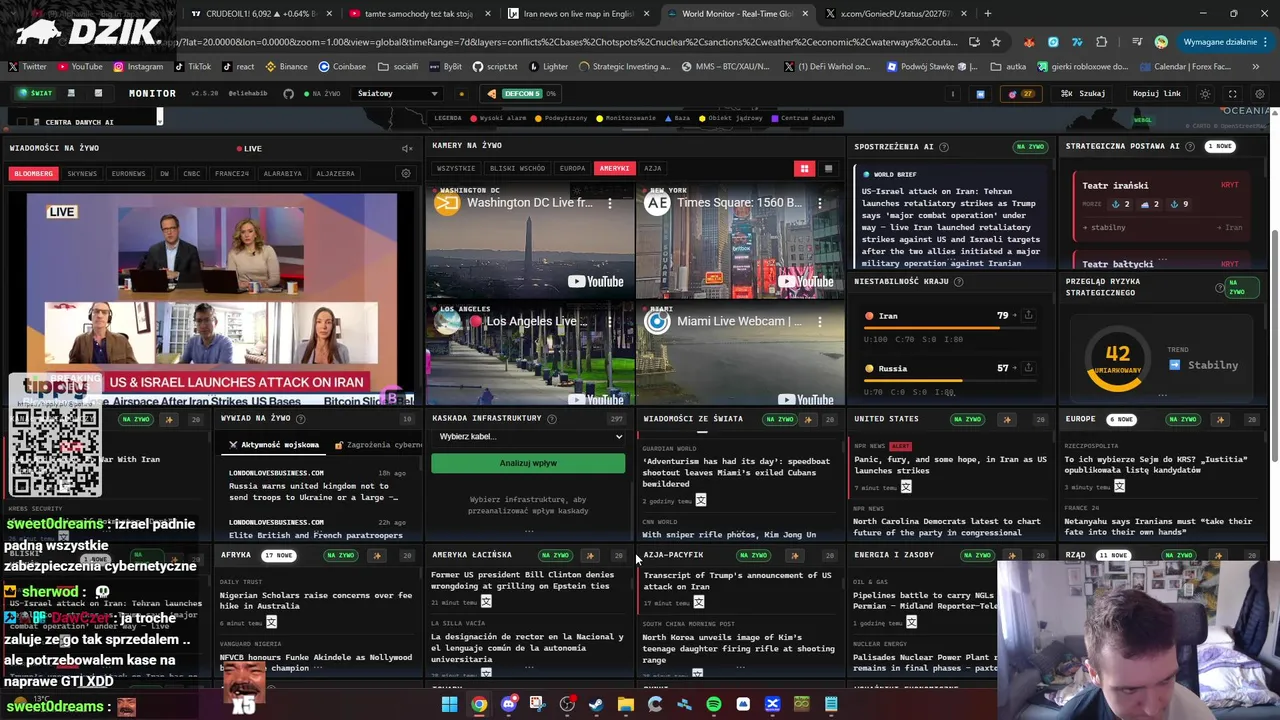The height and width of the screenshot is (720, 1280).
Task: Open the Światowy region dropdown
Action: click(x=398, y=93)
